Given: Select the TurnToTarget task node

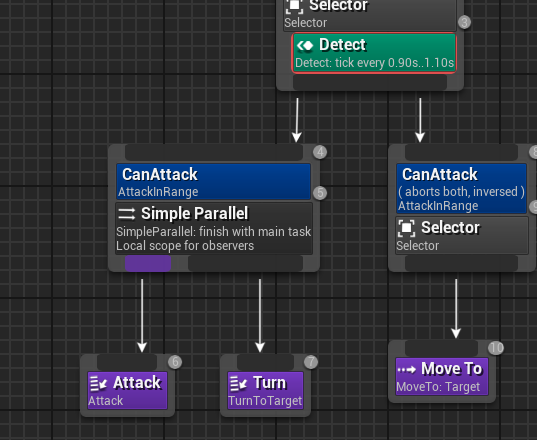Looking at the screenshot, I should [265, 390].
